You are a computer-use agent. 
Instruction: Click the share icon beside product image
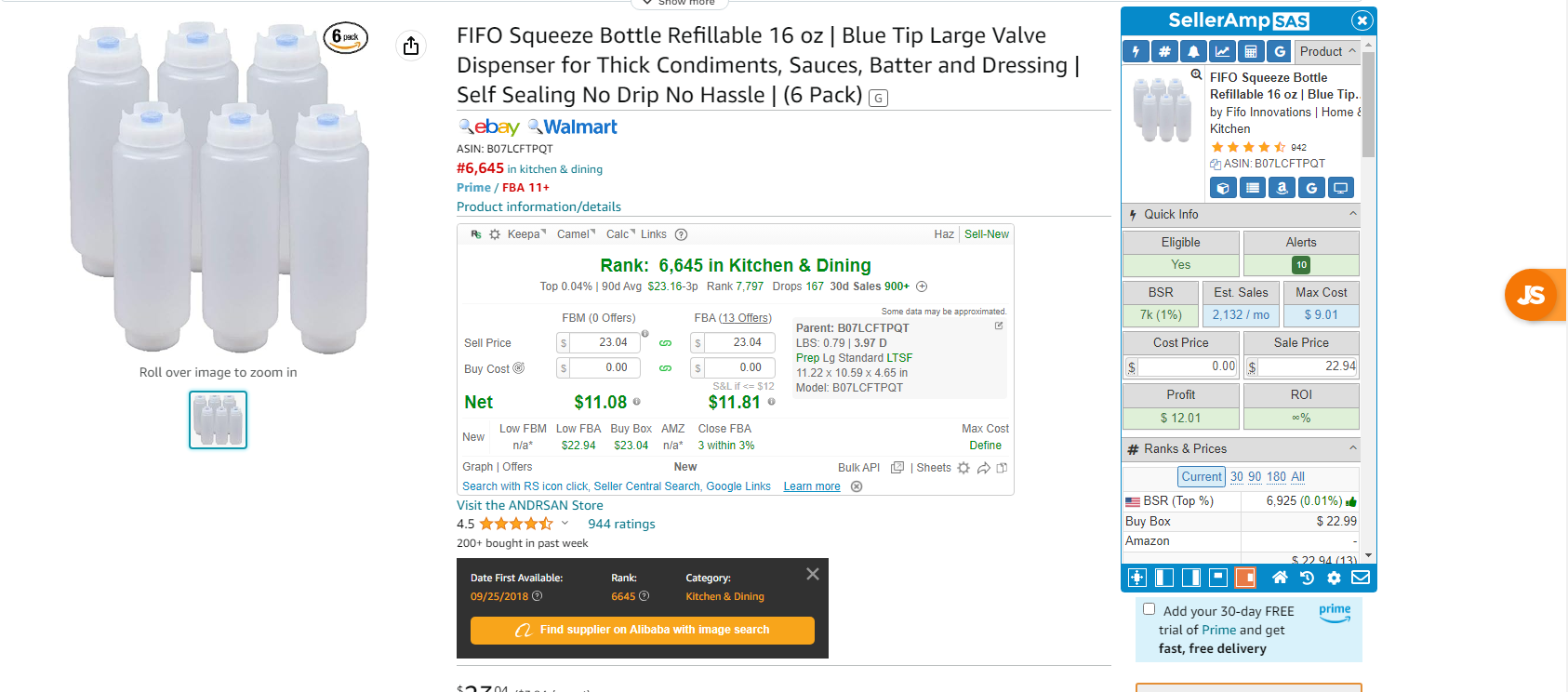tap(411, 46)
